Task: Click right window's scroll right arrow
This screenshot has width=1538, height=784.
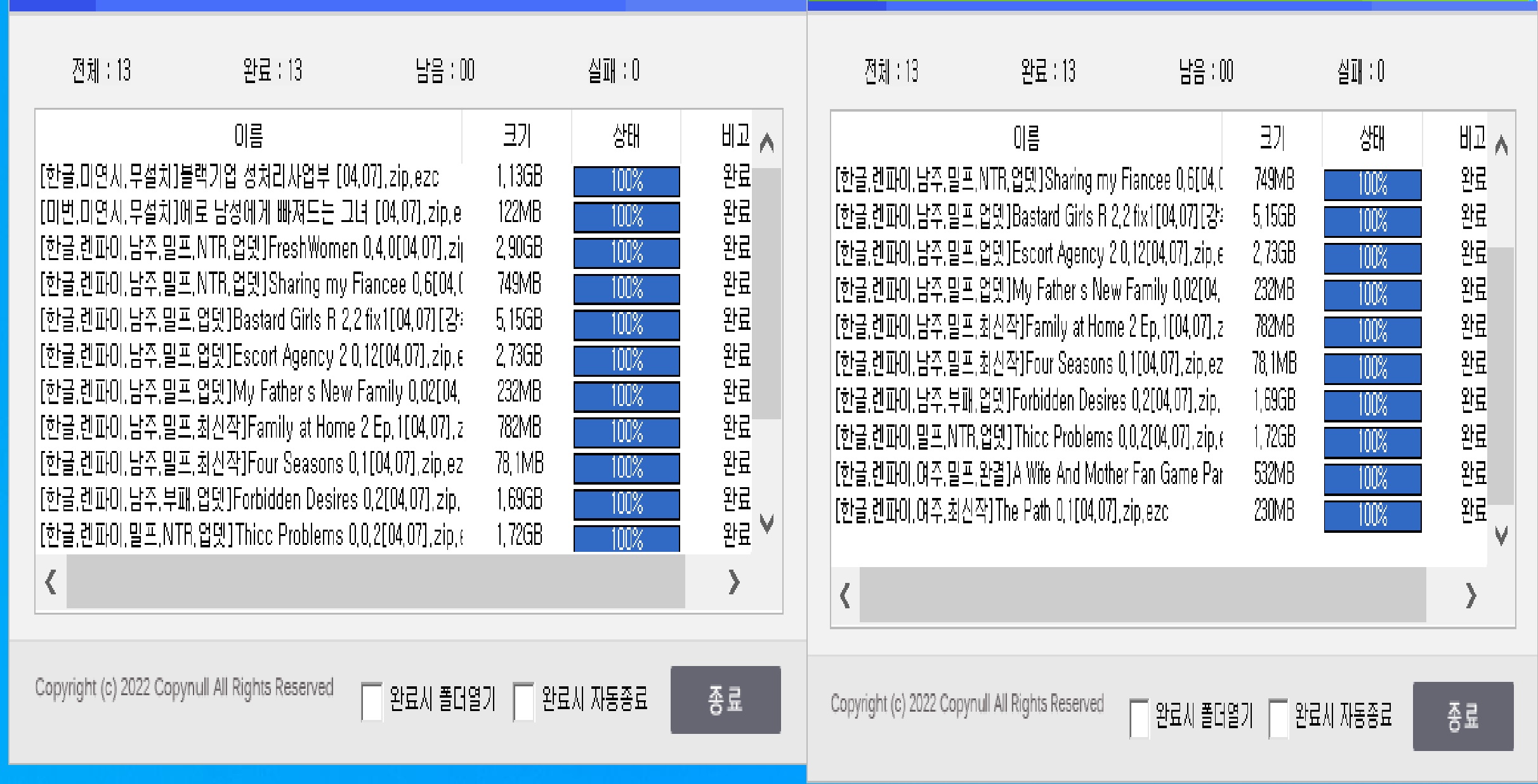Action: click(x=1471, y=596)
